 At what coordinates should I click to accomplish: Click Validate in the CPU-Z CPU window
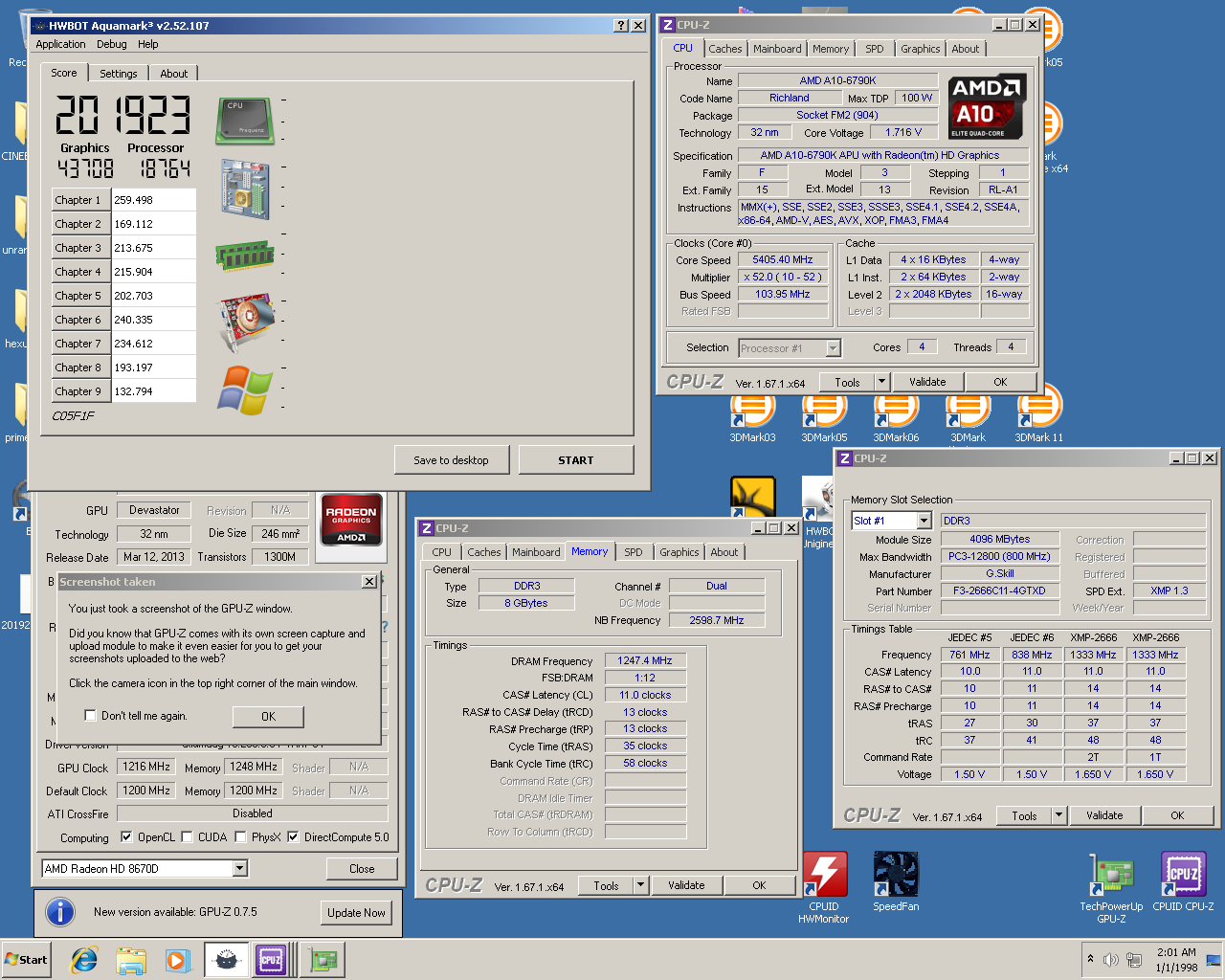click(927, 382)
